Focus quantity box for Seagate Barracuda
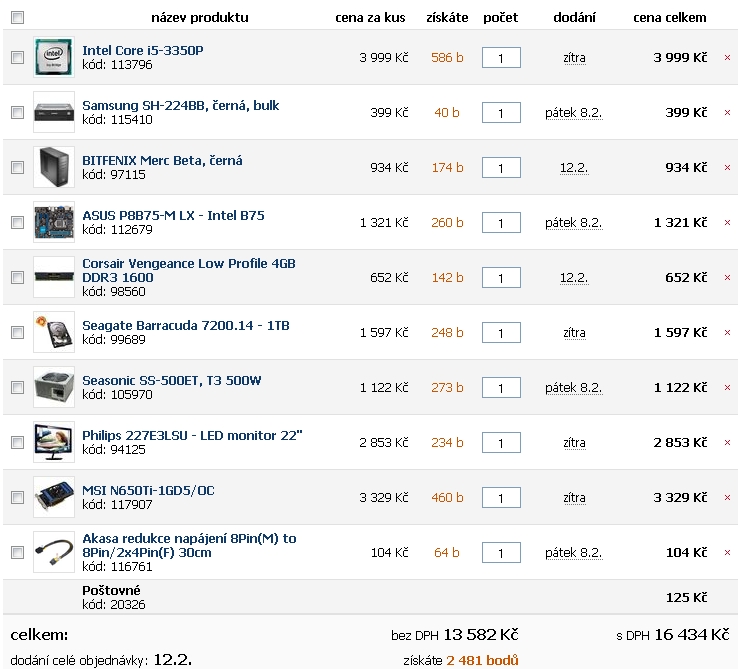The height and width of the screenshot is (669, 741). click(x=501, y=333)
